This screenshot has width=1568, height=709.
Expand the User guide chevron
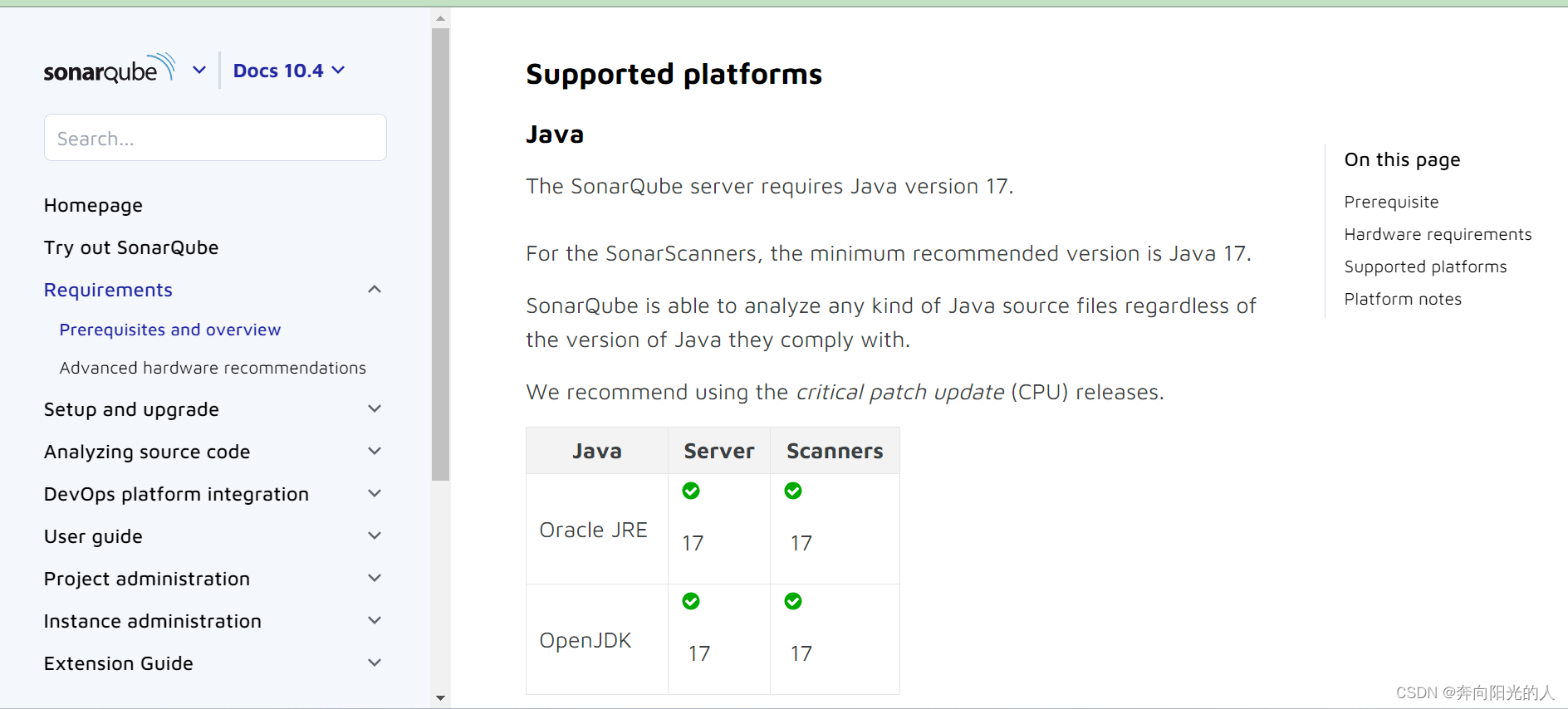375,536
